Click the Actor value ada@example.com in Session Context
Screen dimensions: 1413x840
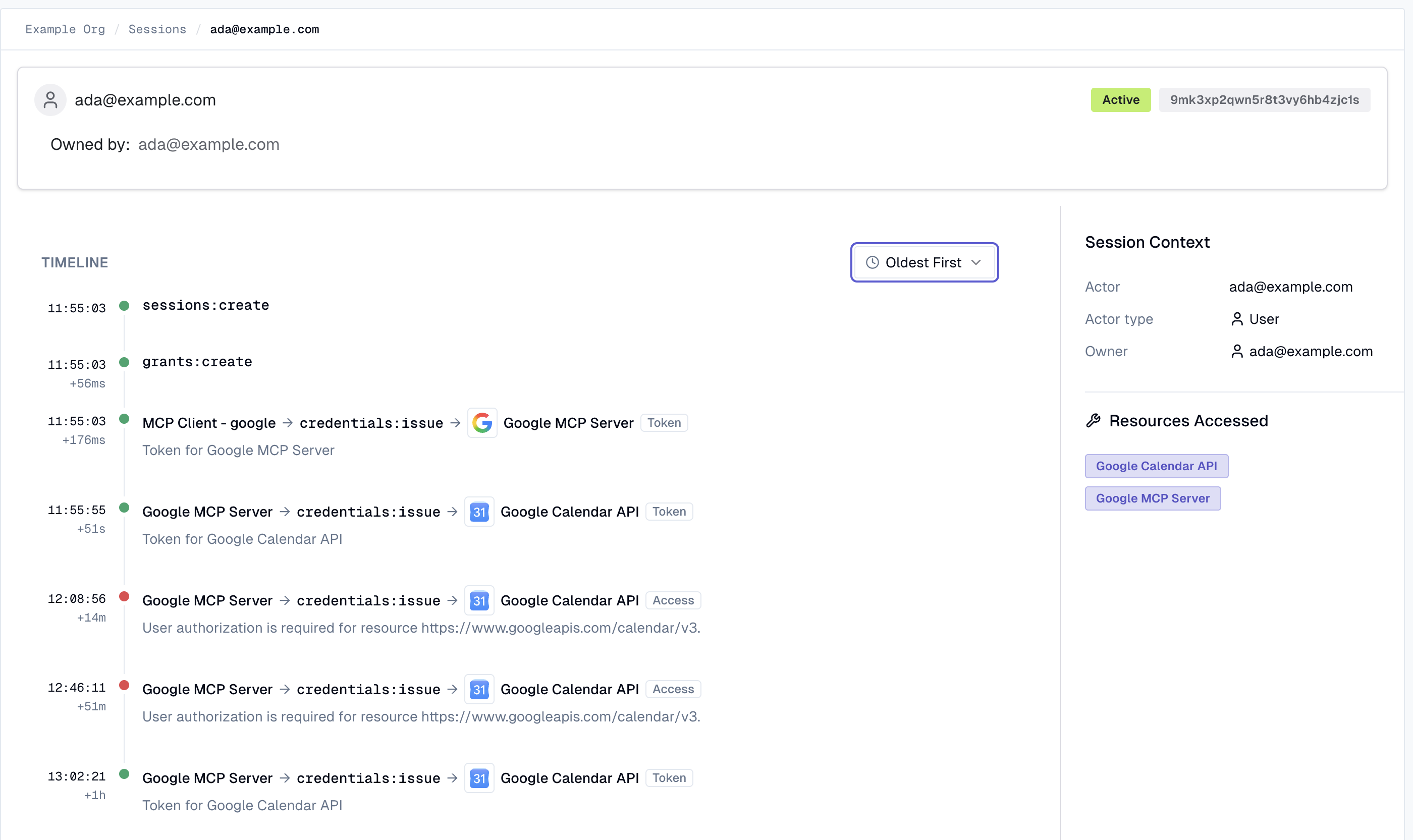[x=1291, y=287]
